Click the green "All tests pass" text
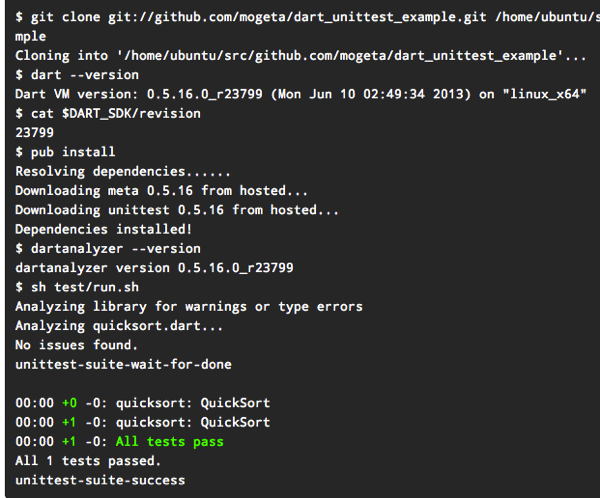This screenshot has width=600, height=498. click(168, 441)
